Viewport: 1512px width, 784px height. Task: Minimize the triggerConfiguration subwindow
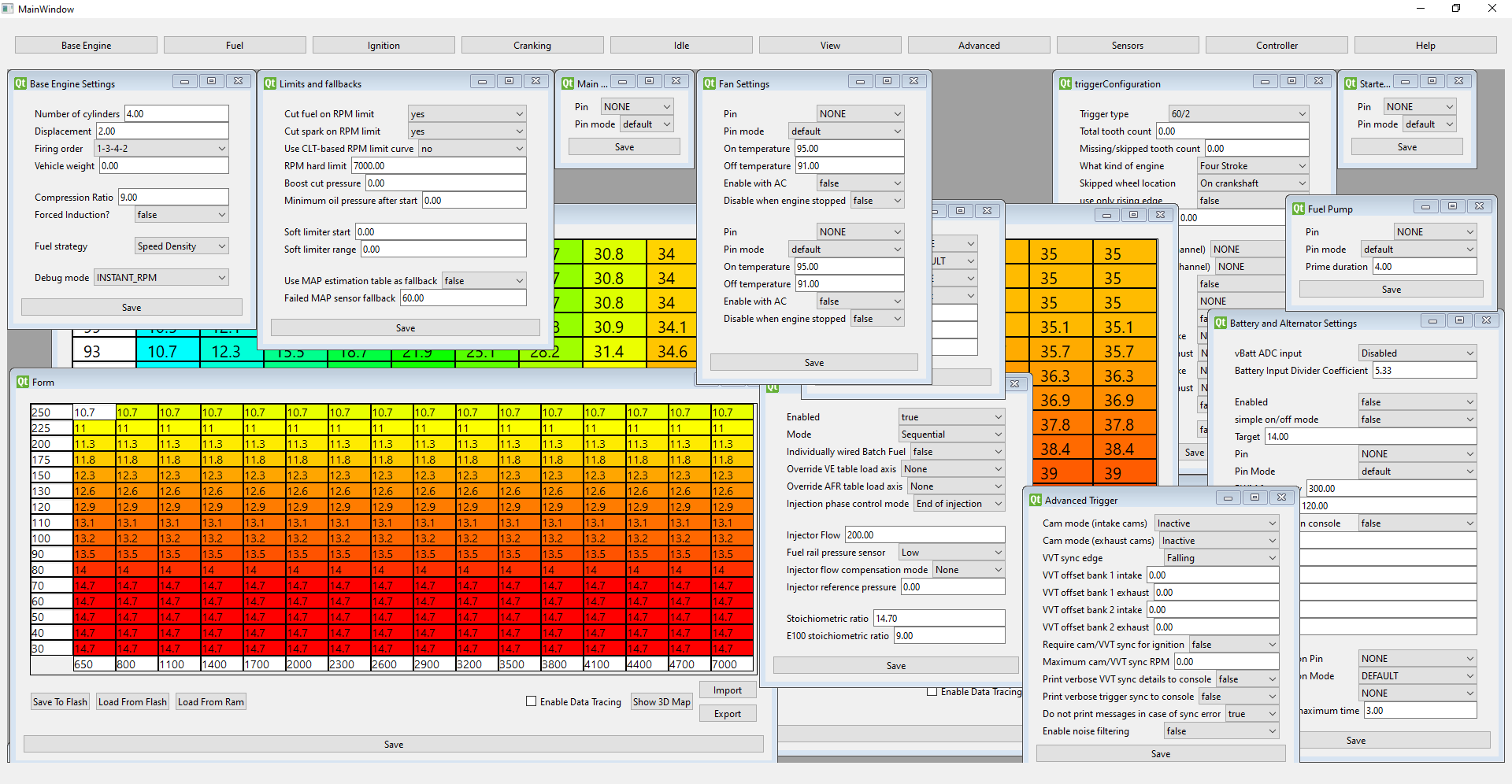1265,81
